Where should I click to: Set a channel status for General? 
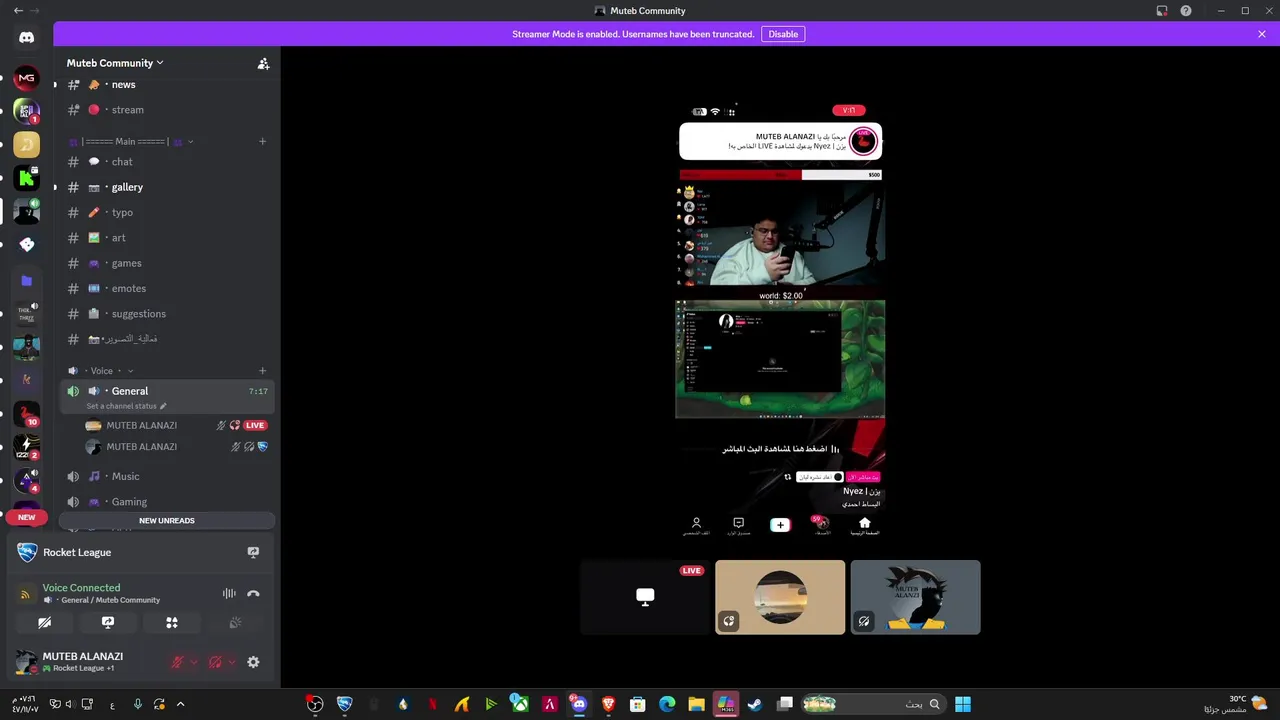pos(126,406)
